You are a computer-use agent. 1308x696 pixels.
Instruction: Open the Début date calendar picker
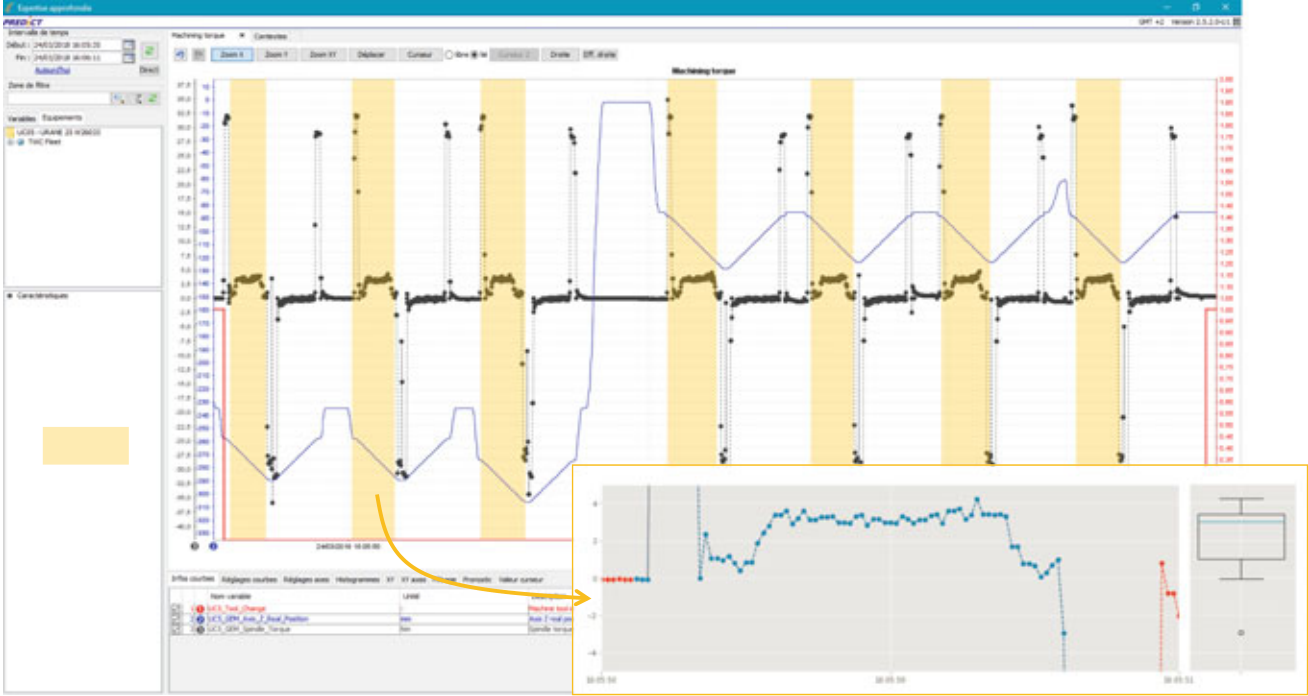[x=128, y=45]
